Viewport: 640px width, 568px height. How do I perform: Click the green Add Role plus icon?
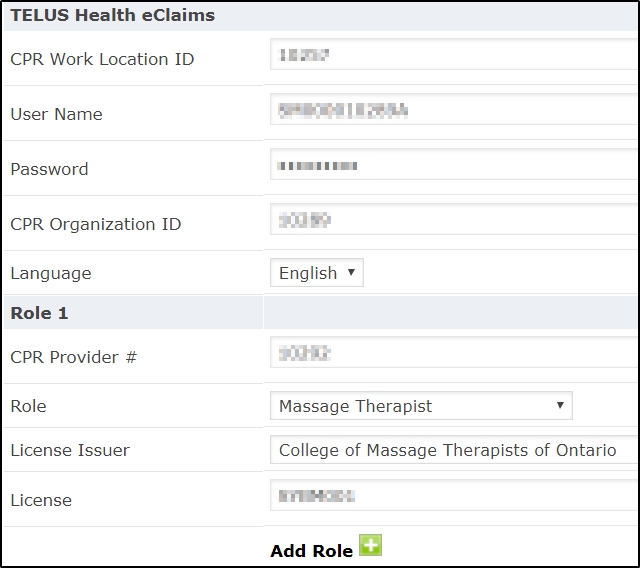[x=370, y=545]
